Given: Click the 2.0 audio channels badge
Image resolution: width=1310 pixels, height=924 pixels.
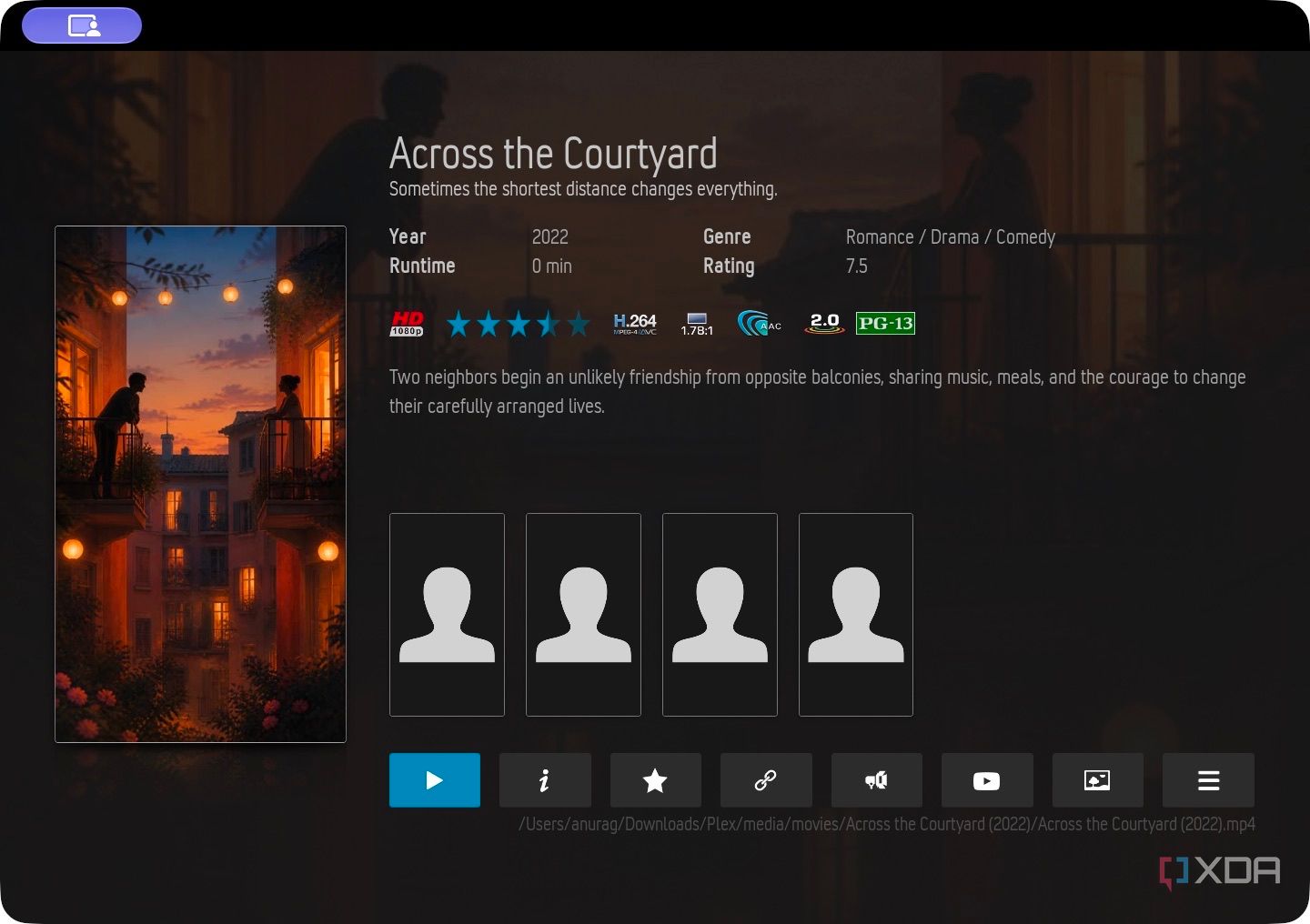Looking at the screenshot, I should pyautogui.click(x=824, y=324).
